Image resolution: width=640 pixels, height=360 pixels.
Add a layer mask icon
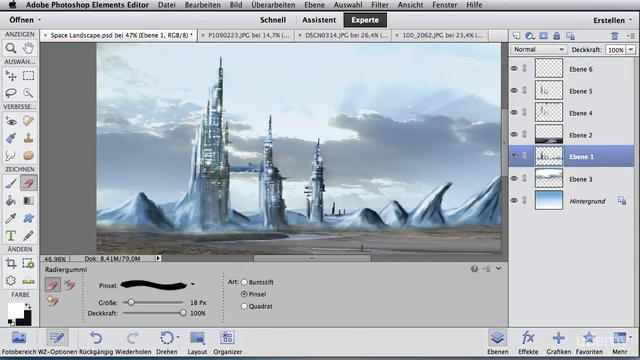[543, 36]
